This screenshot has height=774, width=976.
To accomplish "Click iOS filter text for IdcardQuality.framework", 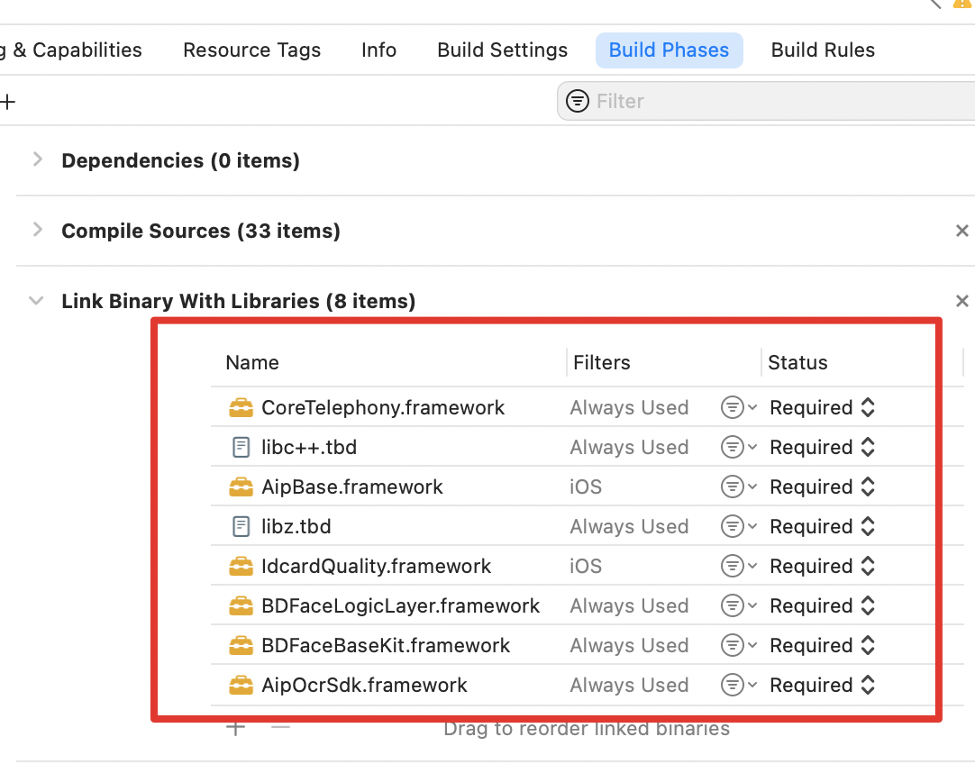I will click(586, 566).
